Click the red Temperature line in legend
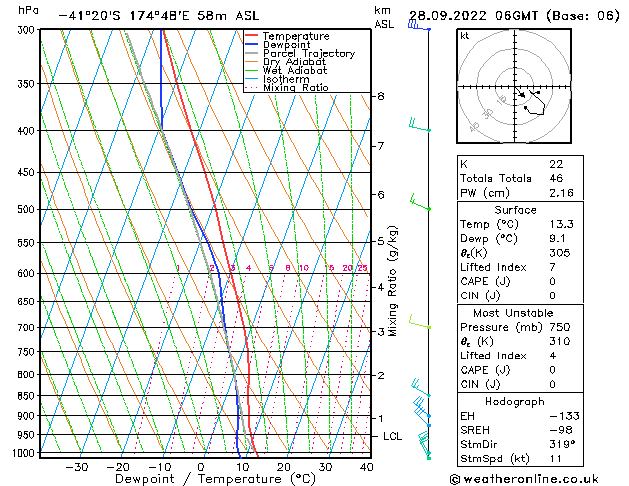 click(x=252, y=36)
